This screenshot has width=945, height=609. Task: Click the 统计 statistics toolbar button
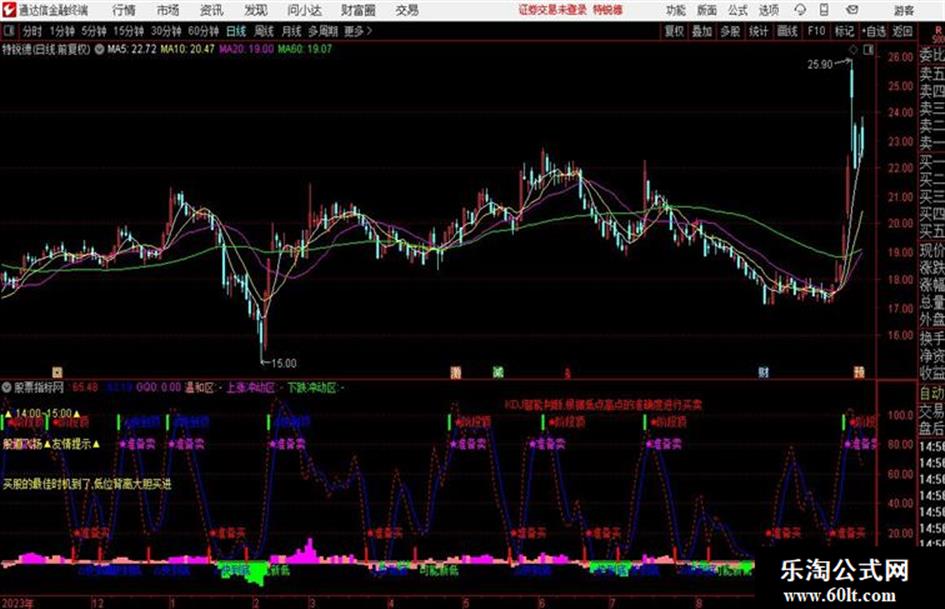pyautogui.click(x=758, y=31)
